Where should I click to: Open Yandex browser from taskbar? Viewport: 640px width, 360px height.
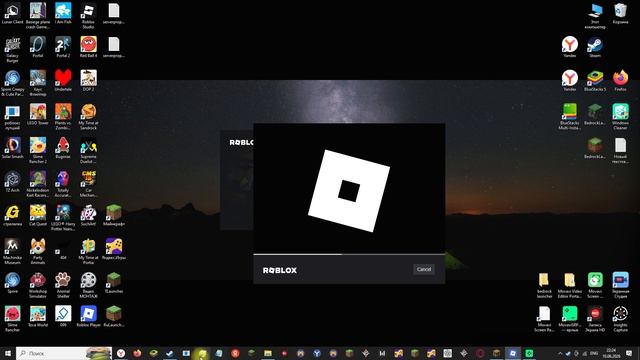click(121, 353)
